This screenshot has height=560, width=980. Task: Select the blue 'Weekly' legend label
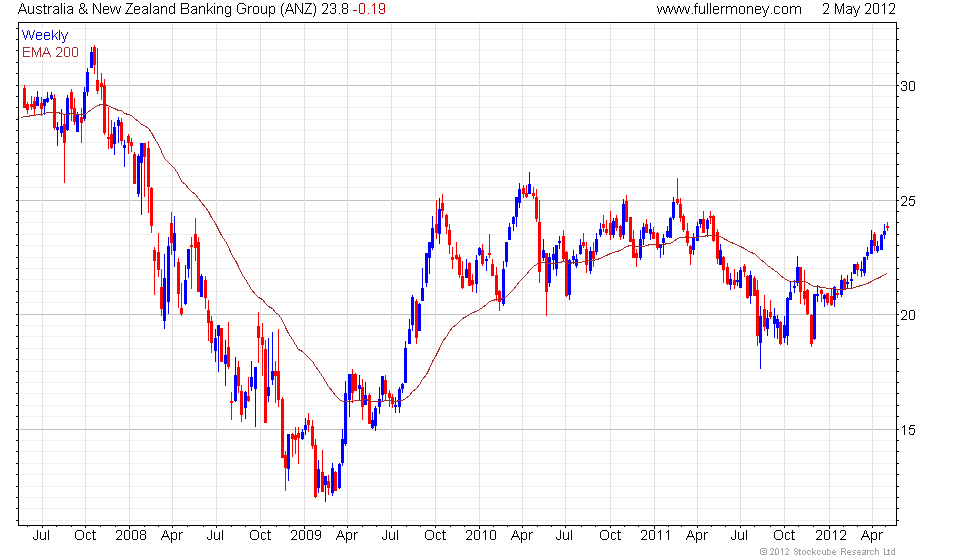point(45,36)
